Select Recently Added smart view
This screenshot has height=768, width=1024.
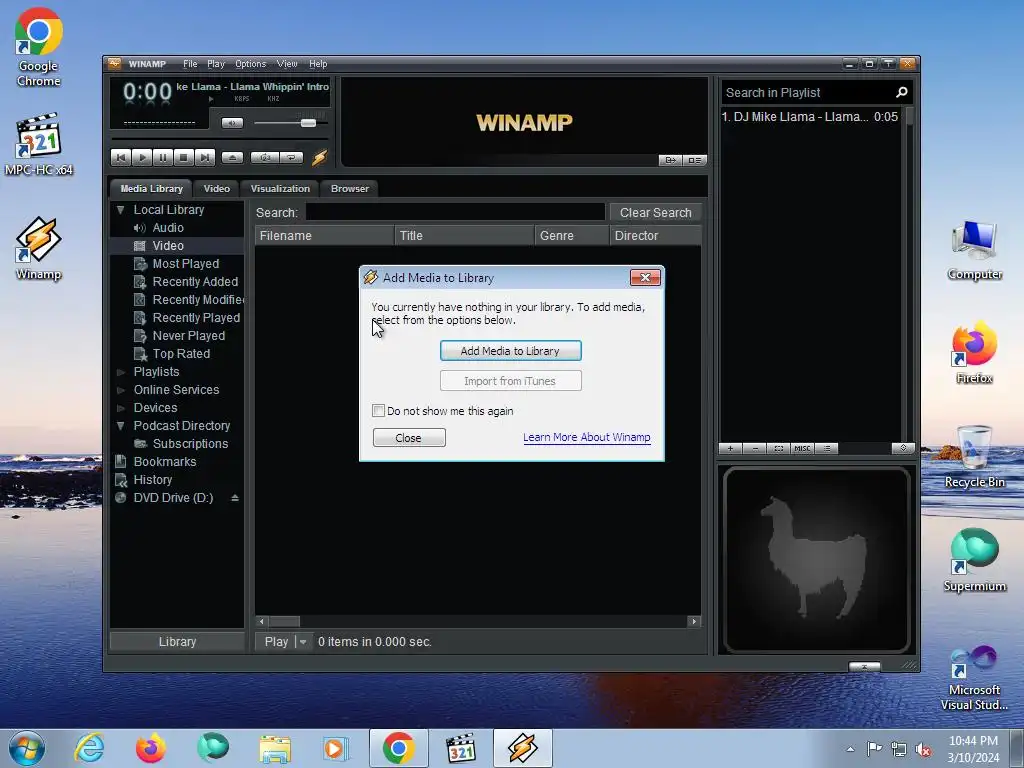pyautogui.click(x=195, y=281)
